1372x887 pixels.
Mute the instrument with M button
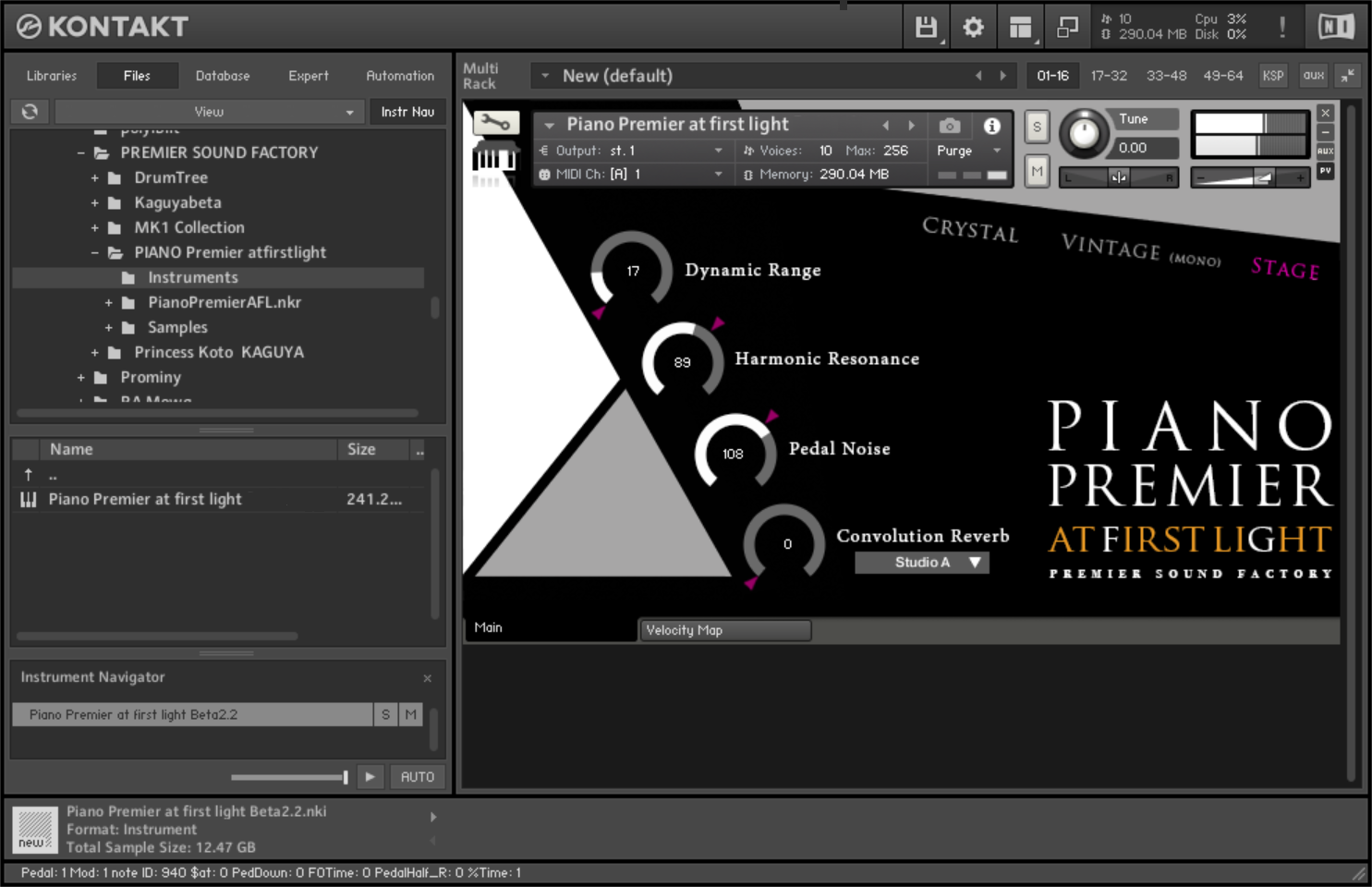(x=1037, y=171)
